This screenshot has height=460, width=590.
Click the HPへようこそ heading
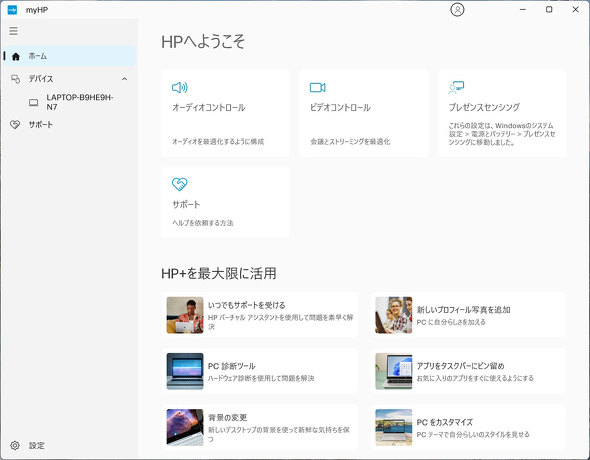[x=203, y=41]
